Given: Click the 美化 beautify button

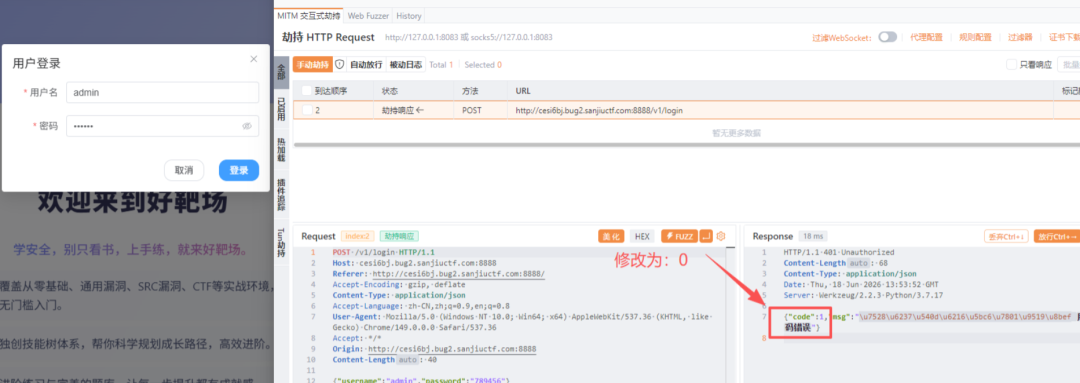Looking at the screenshot, I should (x=612, y=236).
